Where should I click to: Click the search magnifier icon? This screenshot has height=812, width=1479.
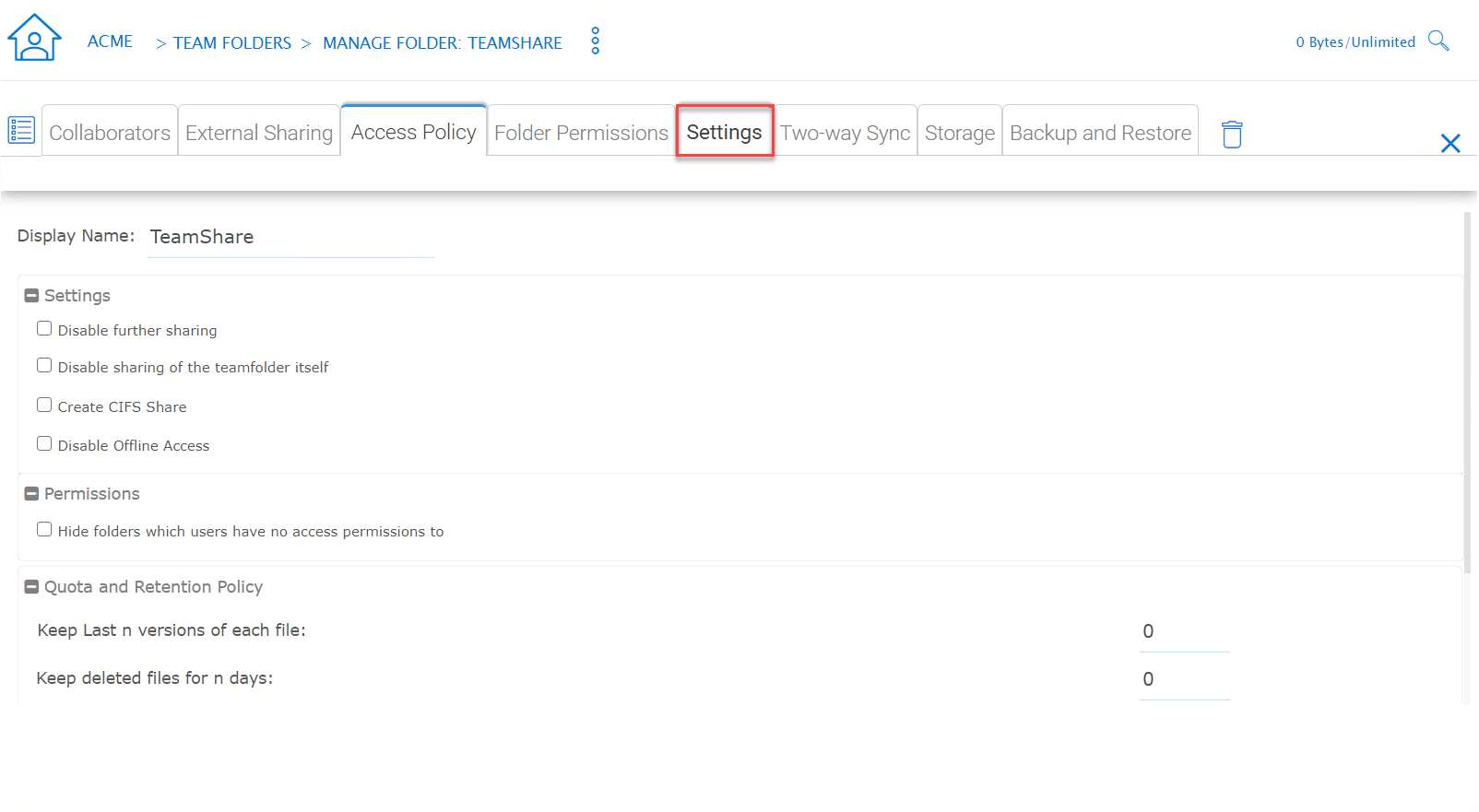click(x=1438, y=41)
